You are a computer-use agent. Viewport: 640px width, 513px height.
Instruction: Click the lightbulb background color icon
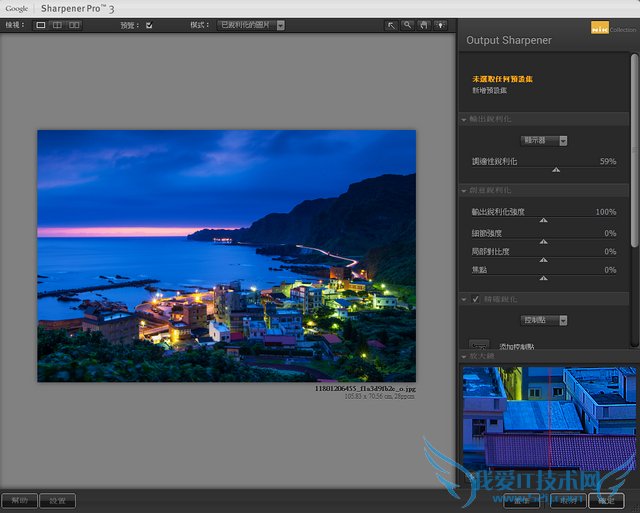point(440,25)
